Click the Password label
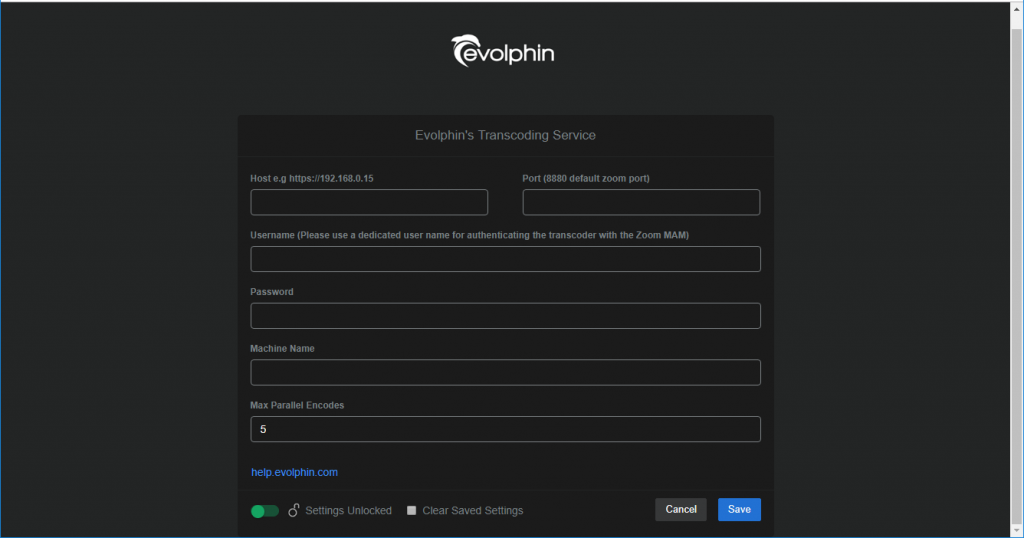 [x=272, y=292]
